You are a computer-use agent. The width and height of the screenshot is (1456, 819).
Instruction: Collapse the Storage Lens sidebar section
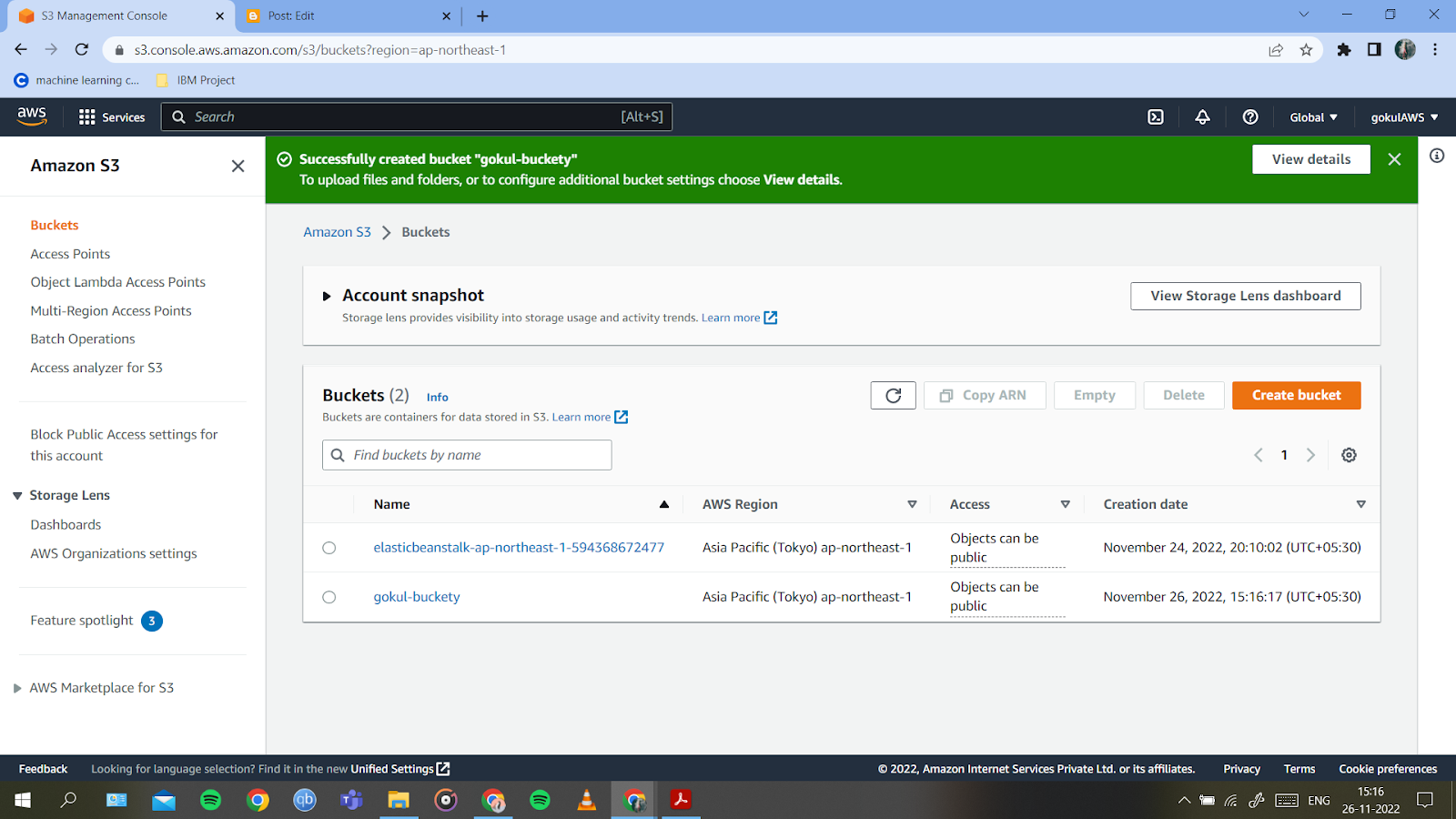[x=17, y=496]
